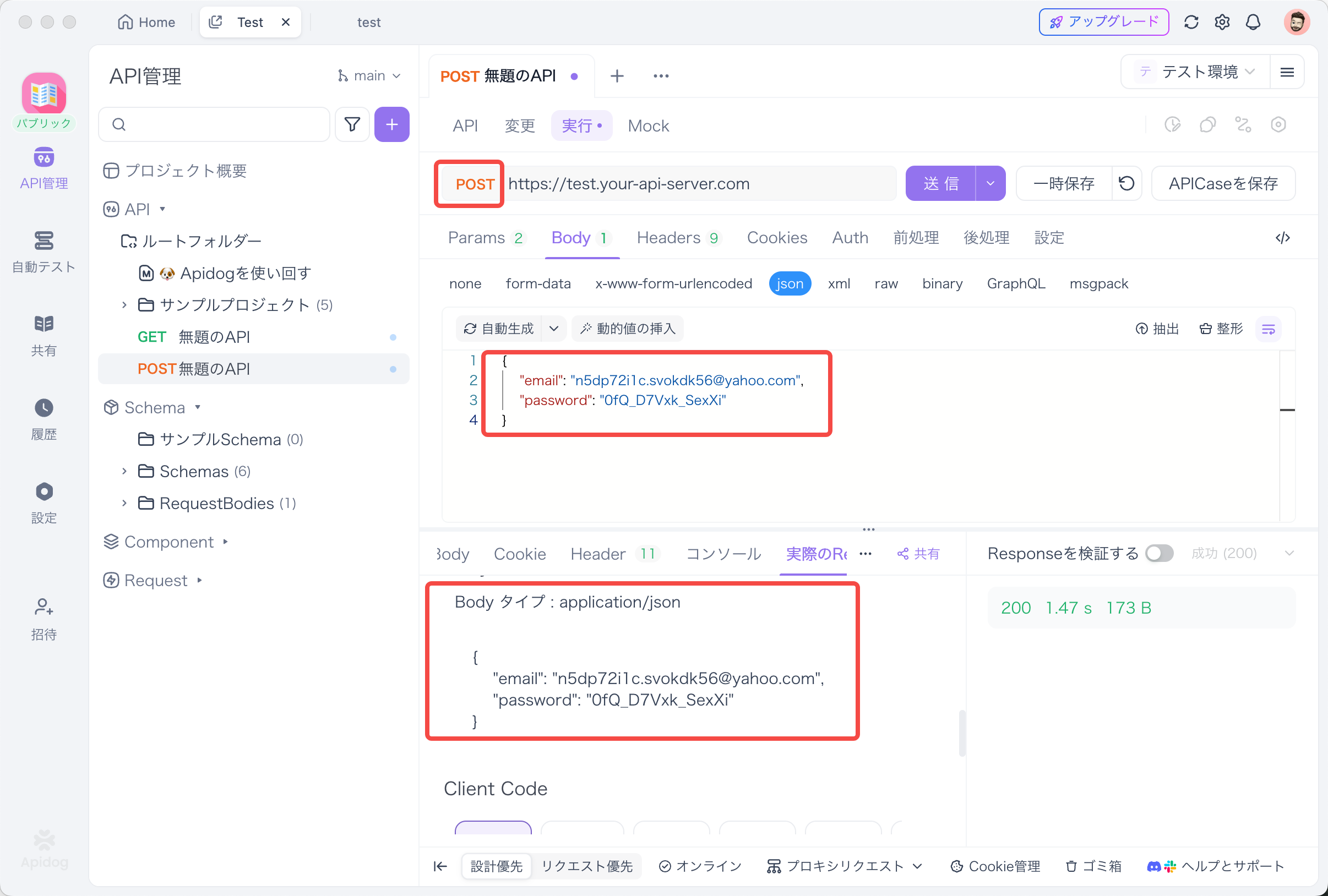The height and width of the screenshot is (896, 1328).
Task: Click the sync refresh icon in title bar
Action: click(1191, 22)
